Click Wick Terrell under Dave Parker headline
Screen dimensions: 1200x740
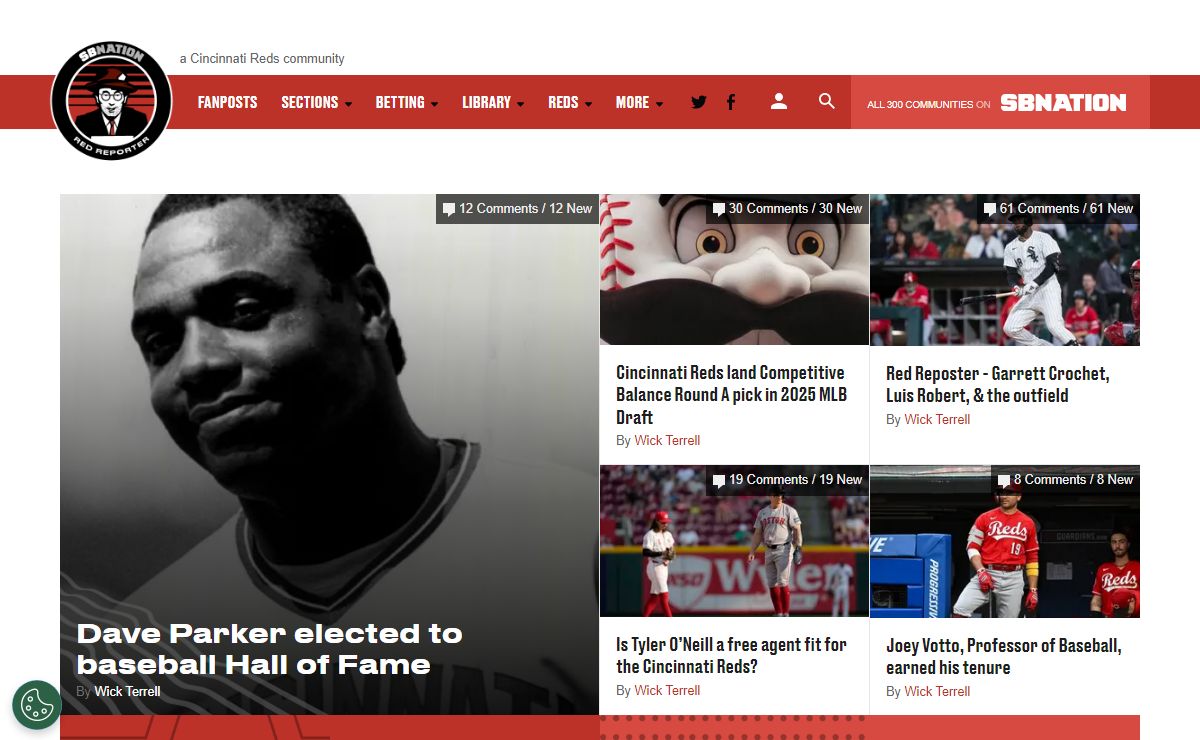(127, 691)
